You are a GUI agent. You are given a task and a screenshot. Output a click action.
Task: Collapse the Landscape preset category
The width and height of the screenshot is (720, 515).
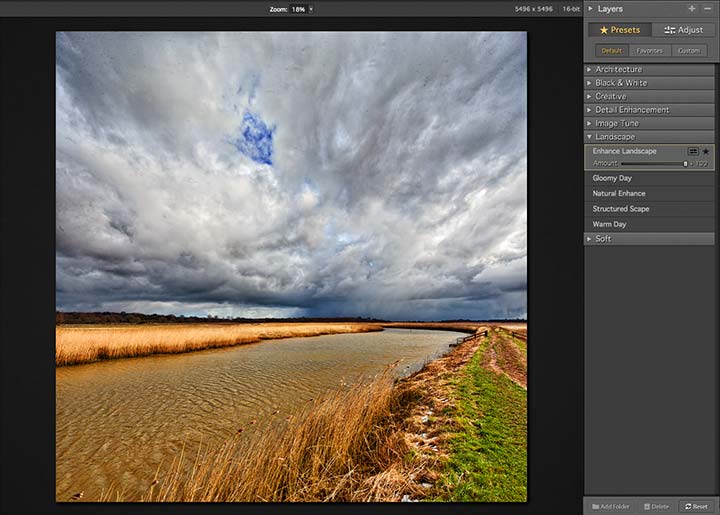coord(649,137)
